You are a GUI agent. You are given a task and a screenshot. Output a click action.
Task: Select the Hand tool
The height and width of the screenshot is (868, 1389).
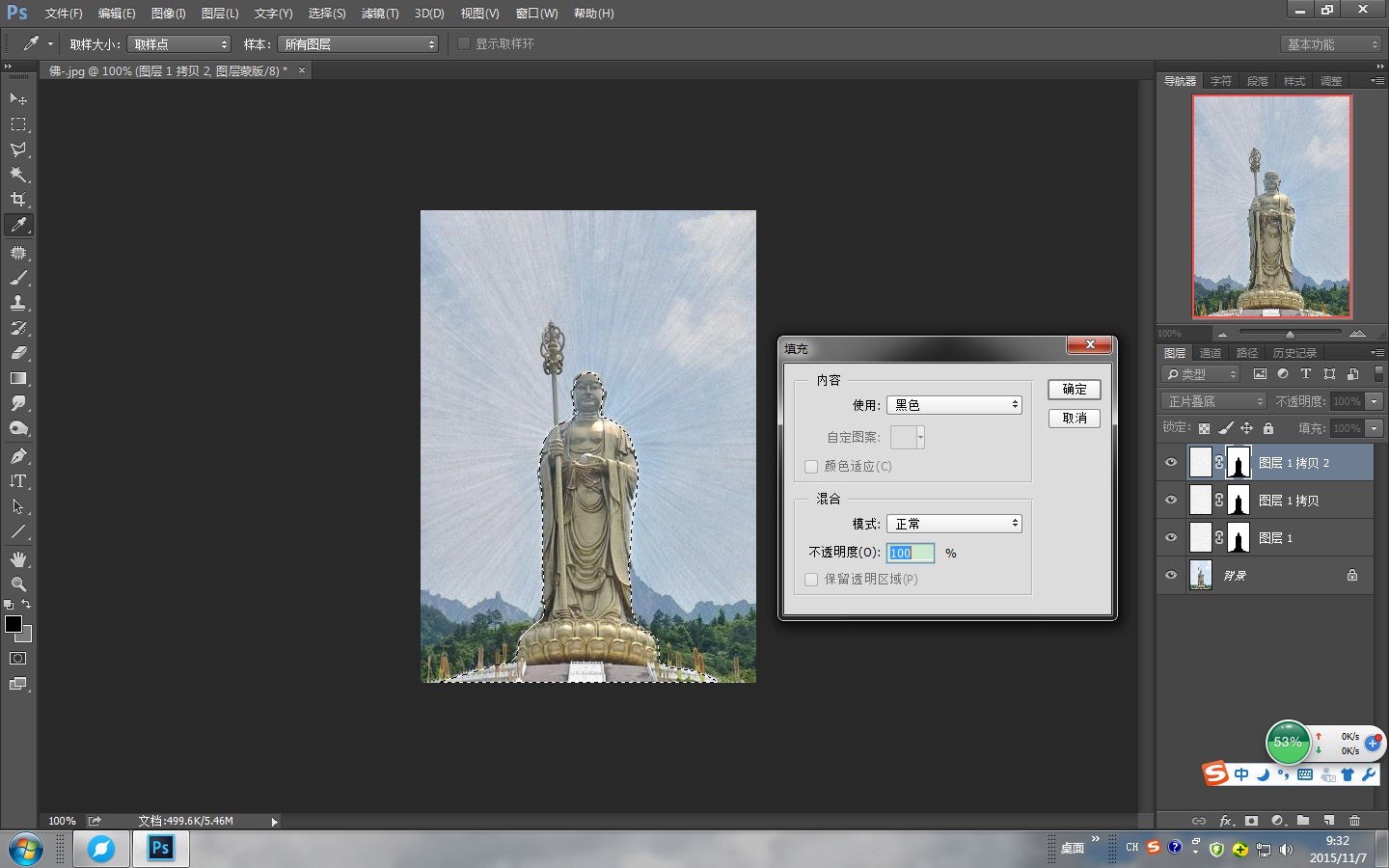pos(18,559)
